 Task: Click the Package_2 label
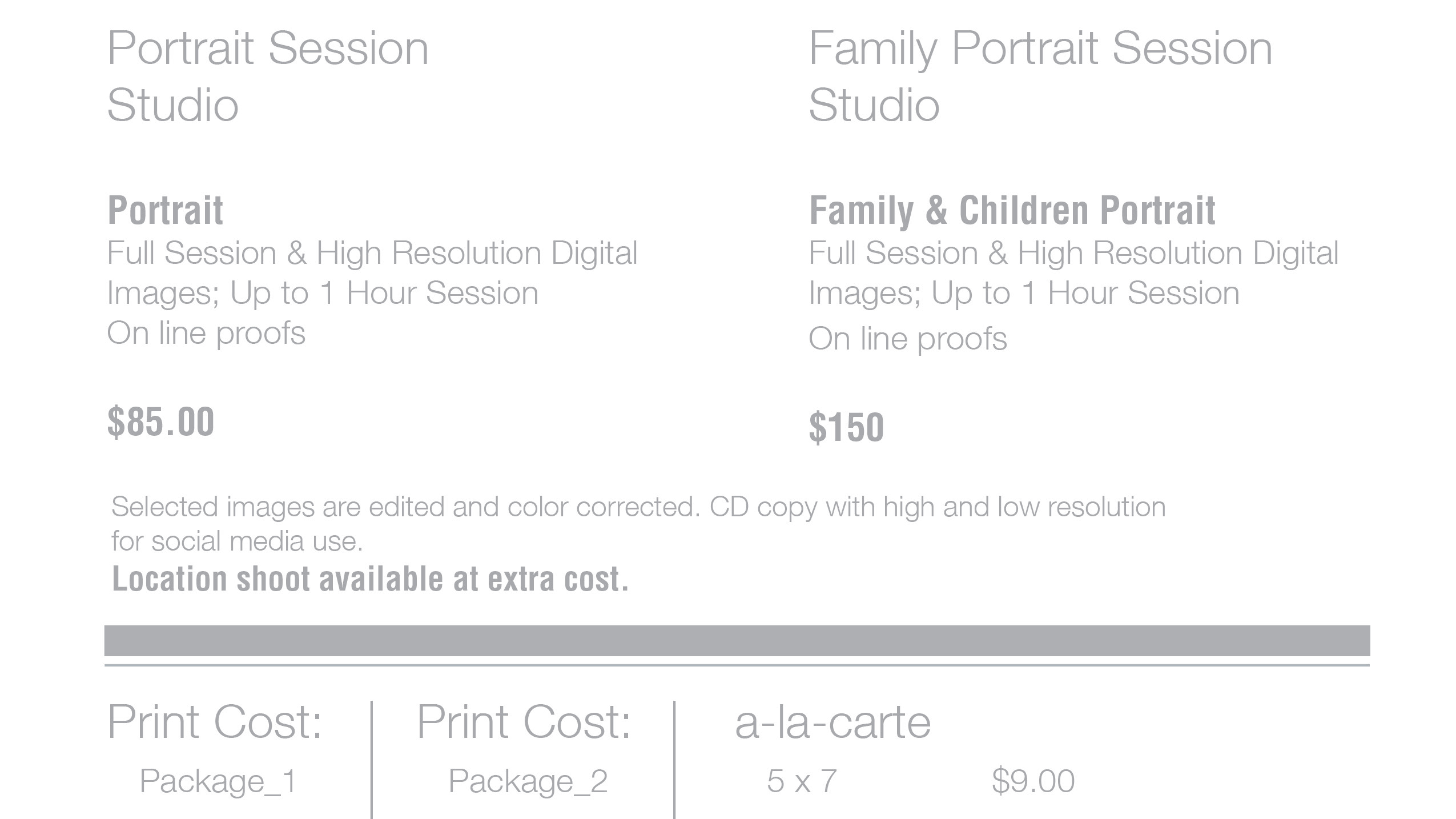[528, 781]
